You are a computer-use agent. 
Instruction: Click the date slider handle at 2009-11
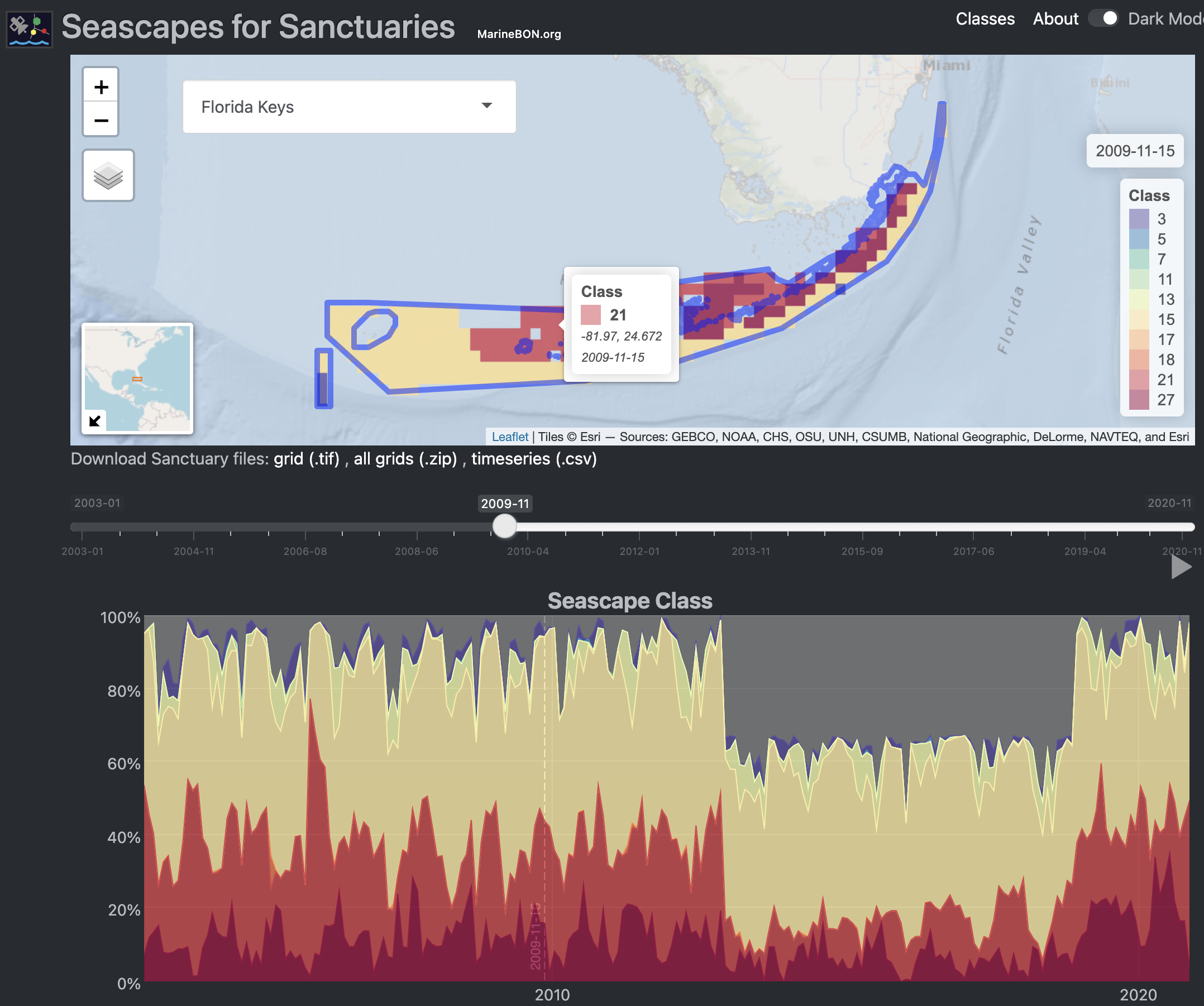click(x=504, y=526)
